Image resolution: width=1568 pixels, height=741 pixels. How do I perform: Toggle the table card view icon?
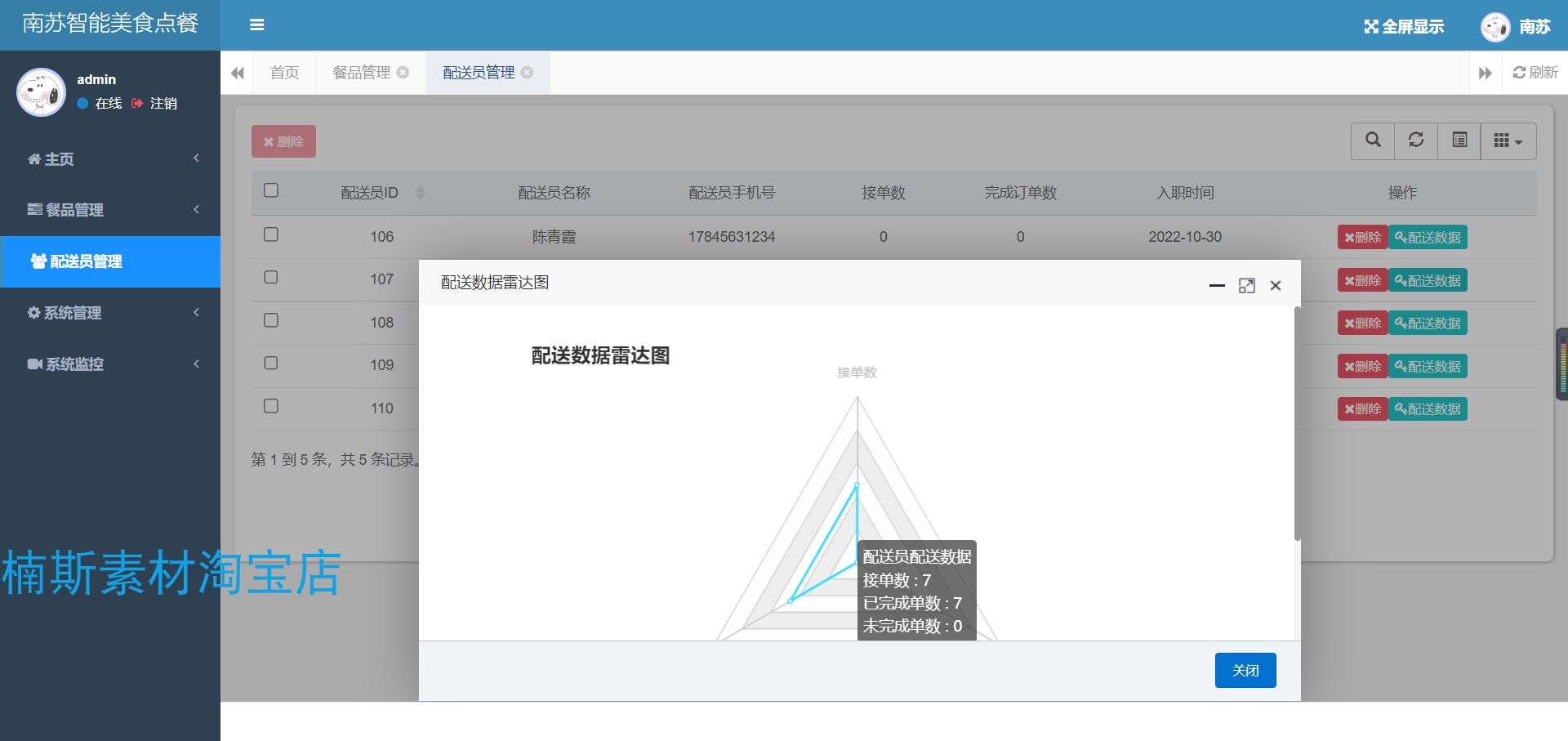1459,141
